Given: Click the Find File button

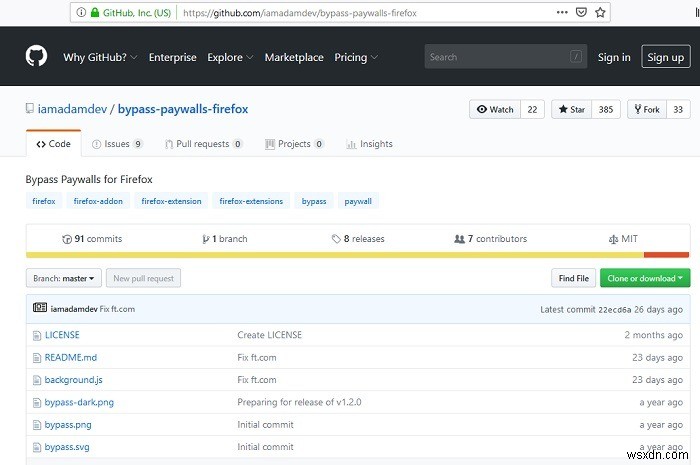Looking at the screenshot, I should pyautogui.click(x=573, y=278).
